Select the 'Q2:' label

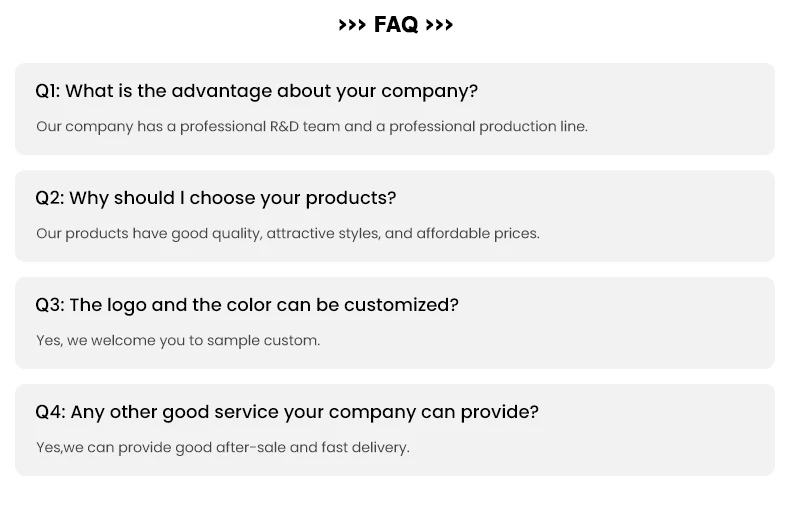coord(49,198)
